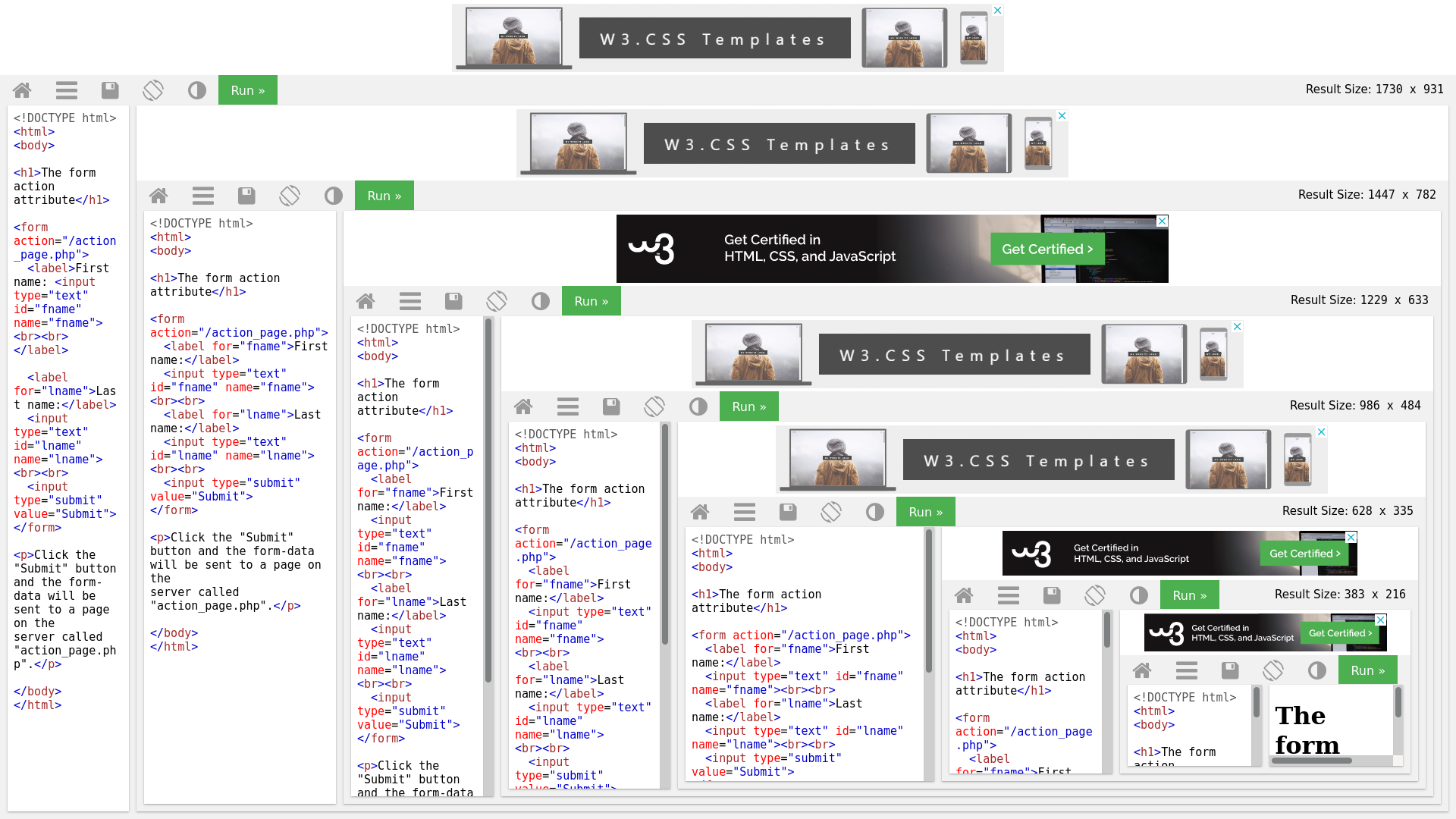Toggle theme in the 628 x 335 toolbar

pos(875,513)
